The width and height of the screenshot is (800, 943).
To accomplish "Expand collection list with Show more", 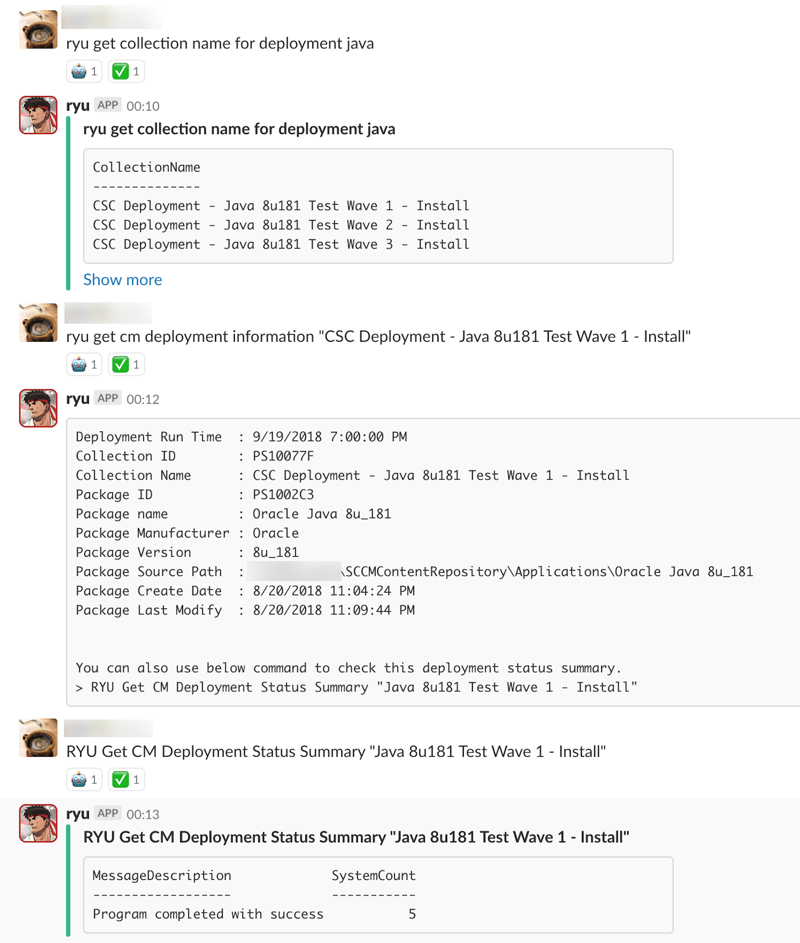I will (x=123, y=280).
